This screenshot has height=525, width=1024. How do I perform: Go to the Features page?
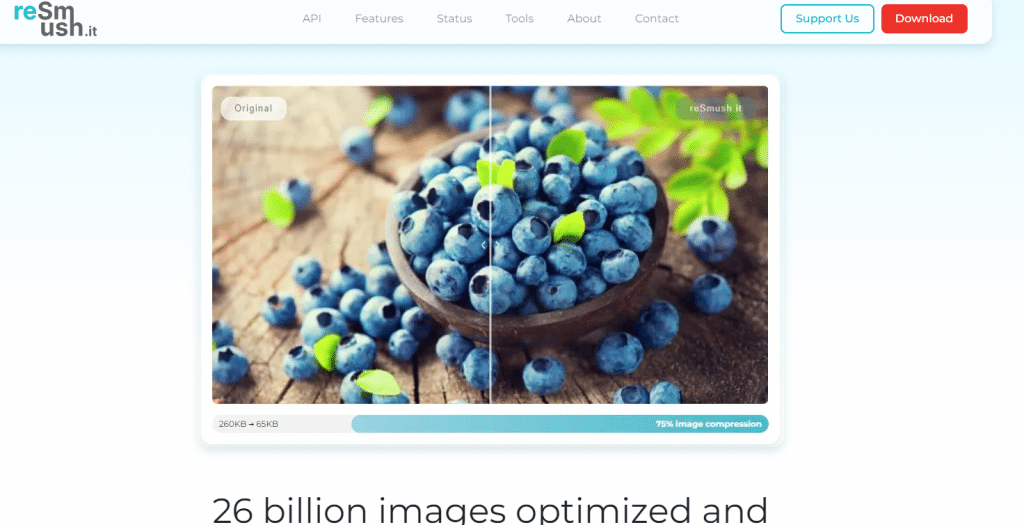(379, 19)
